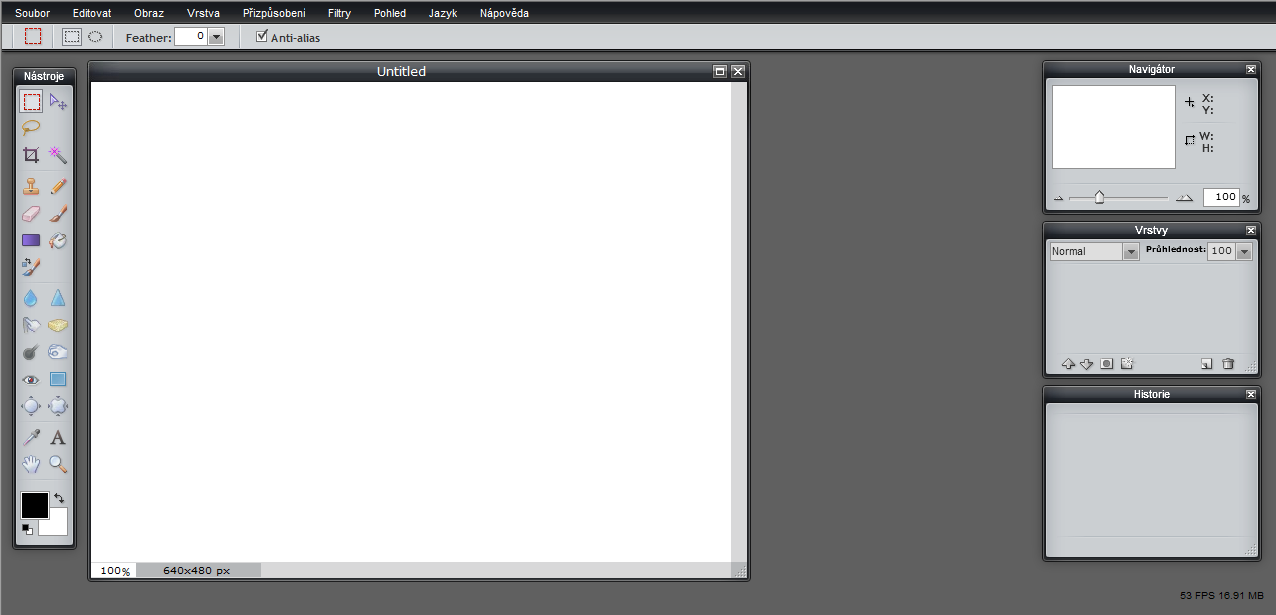Open the Vrstva menu

(203, 14)
